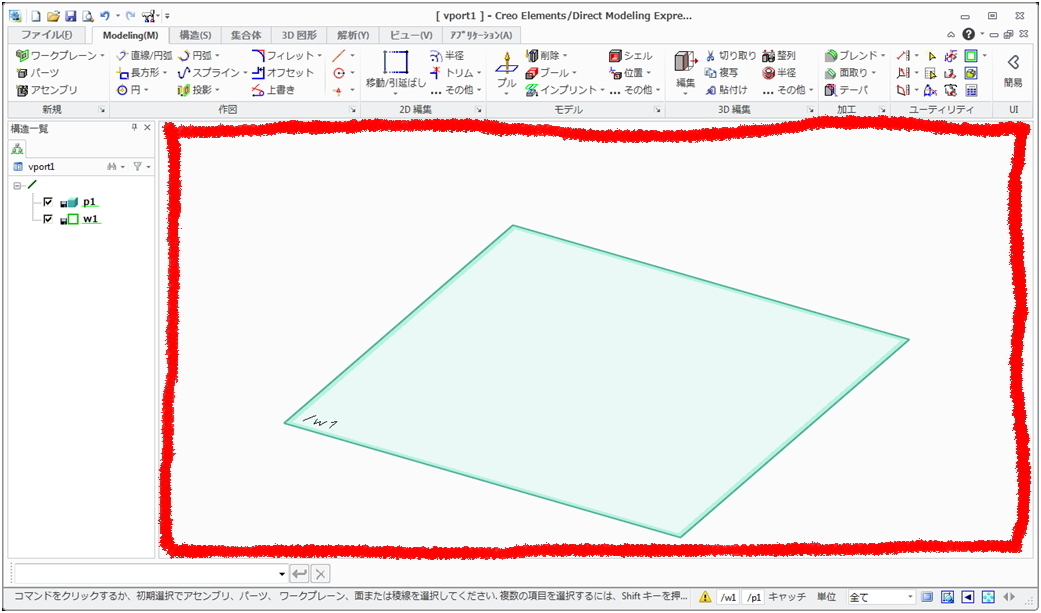Switch to the ビュー(V) tab
This screenshot has width=1041, height=613.
pyautogui.click(x=411, y=35)
